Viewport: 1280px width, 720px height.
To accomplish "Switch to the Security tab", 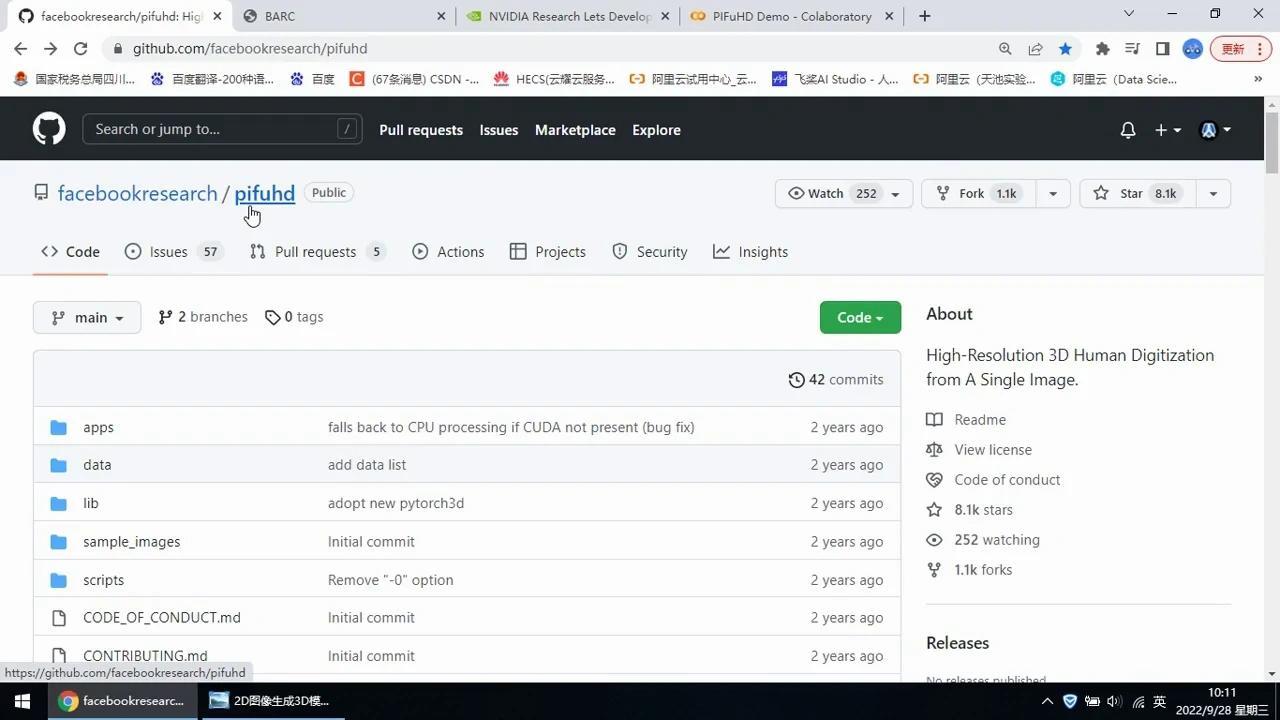I will point(650,252).
